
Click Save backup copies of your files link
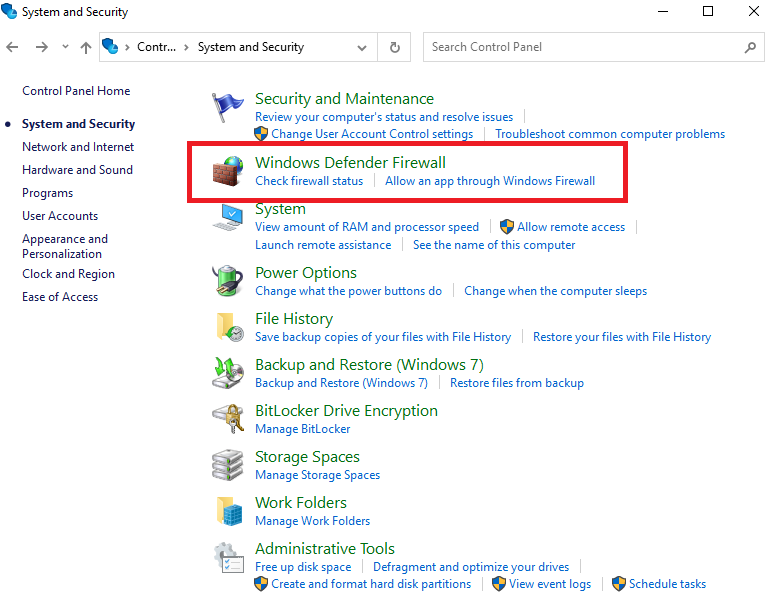point(383,337)
